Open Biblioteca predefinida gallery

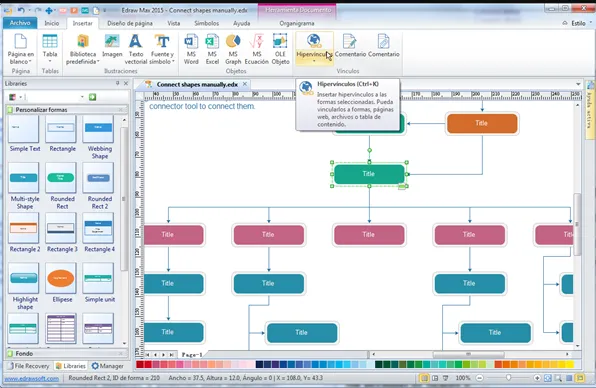coord(82,49)
